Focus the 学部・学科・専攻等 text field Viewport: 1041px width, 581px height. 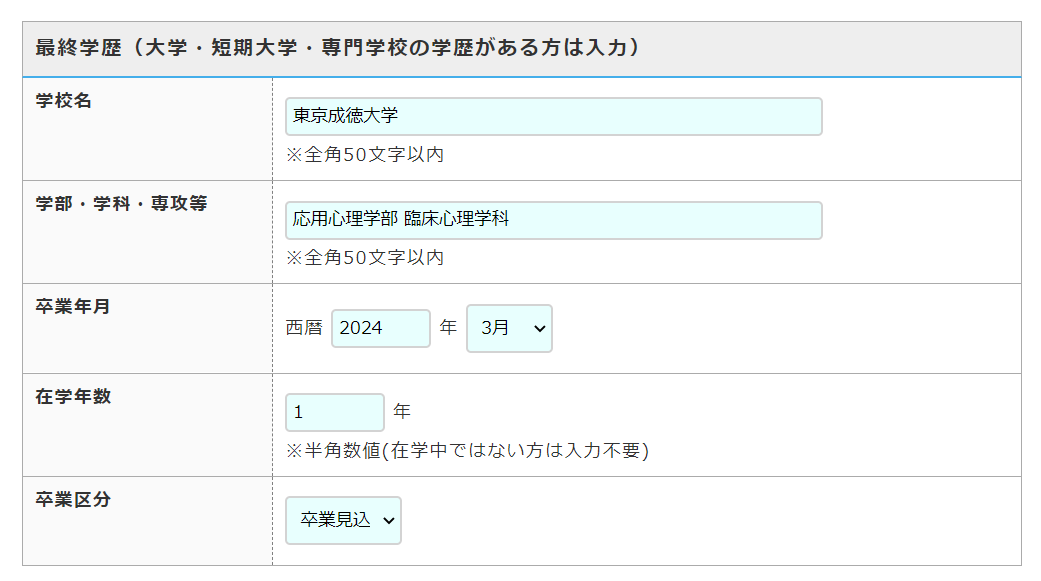click(x=553, y=220)
